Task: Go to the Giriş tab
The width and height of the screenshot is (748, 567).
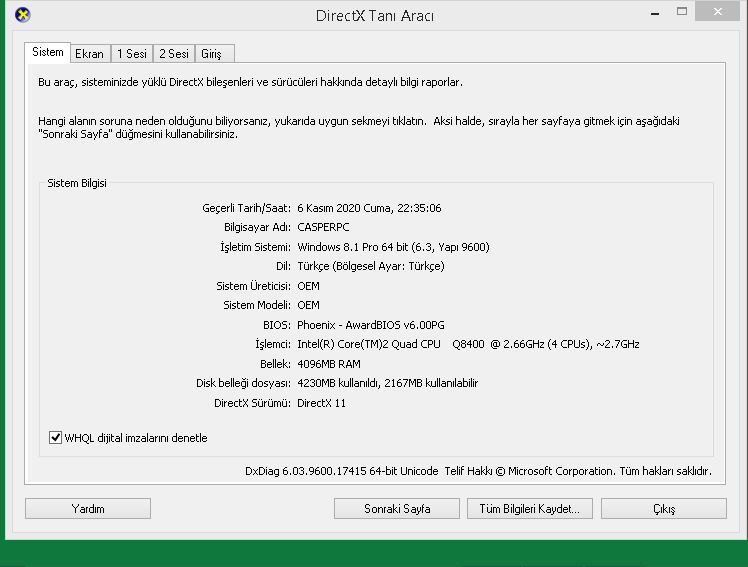Action: (x=214, y=53)
